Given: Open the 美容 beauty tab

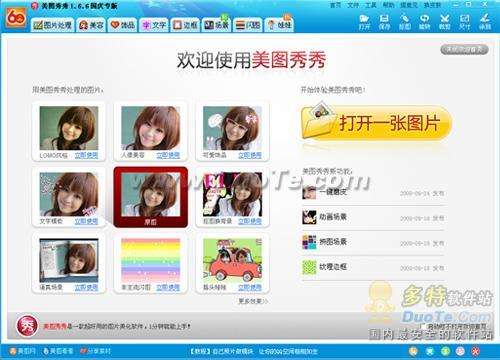Looking at the screenshot, I should (x=91, y=25).
